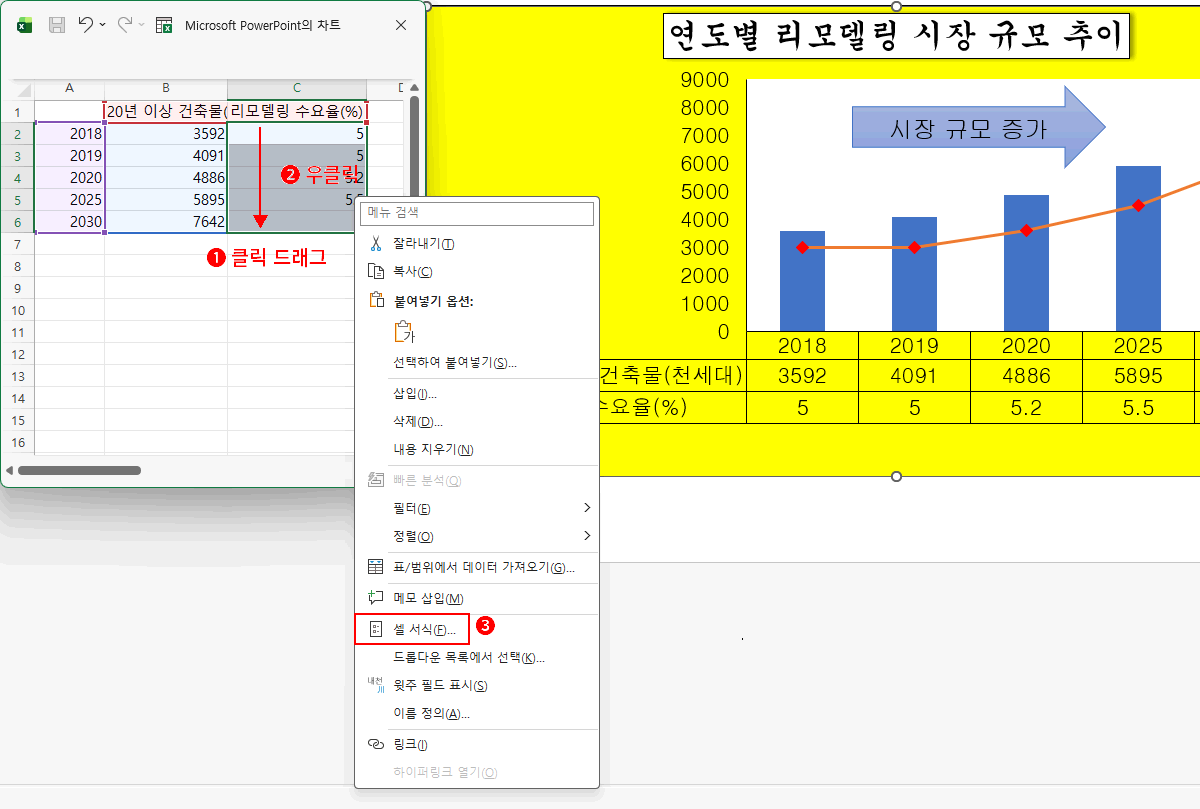Undo the last action with the Undo icon
The image size is (1200, 809).
86,23
